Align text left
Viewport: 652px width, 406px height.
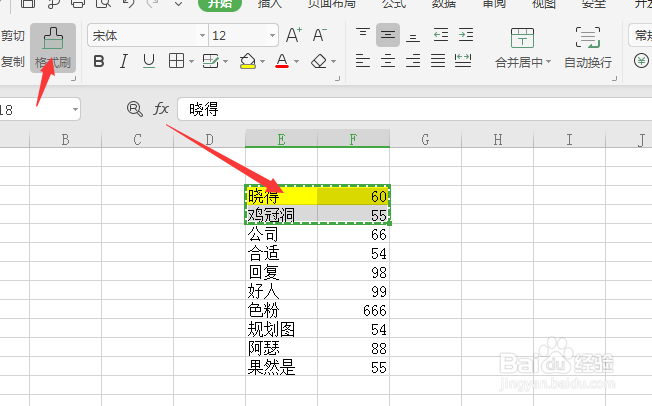[363, 61]
